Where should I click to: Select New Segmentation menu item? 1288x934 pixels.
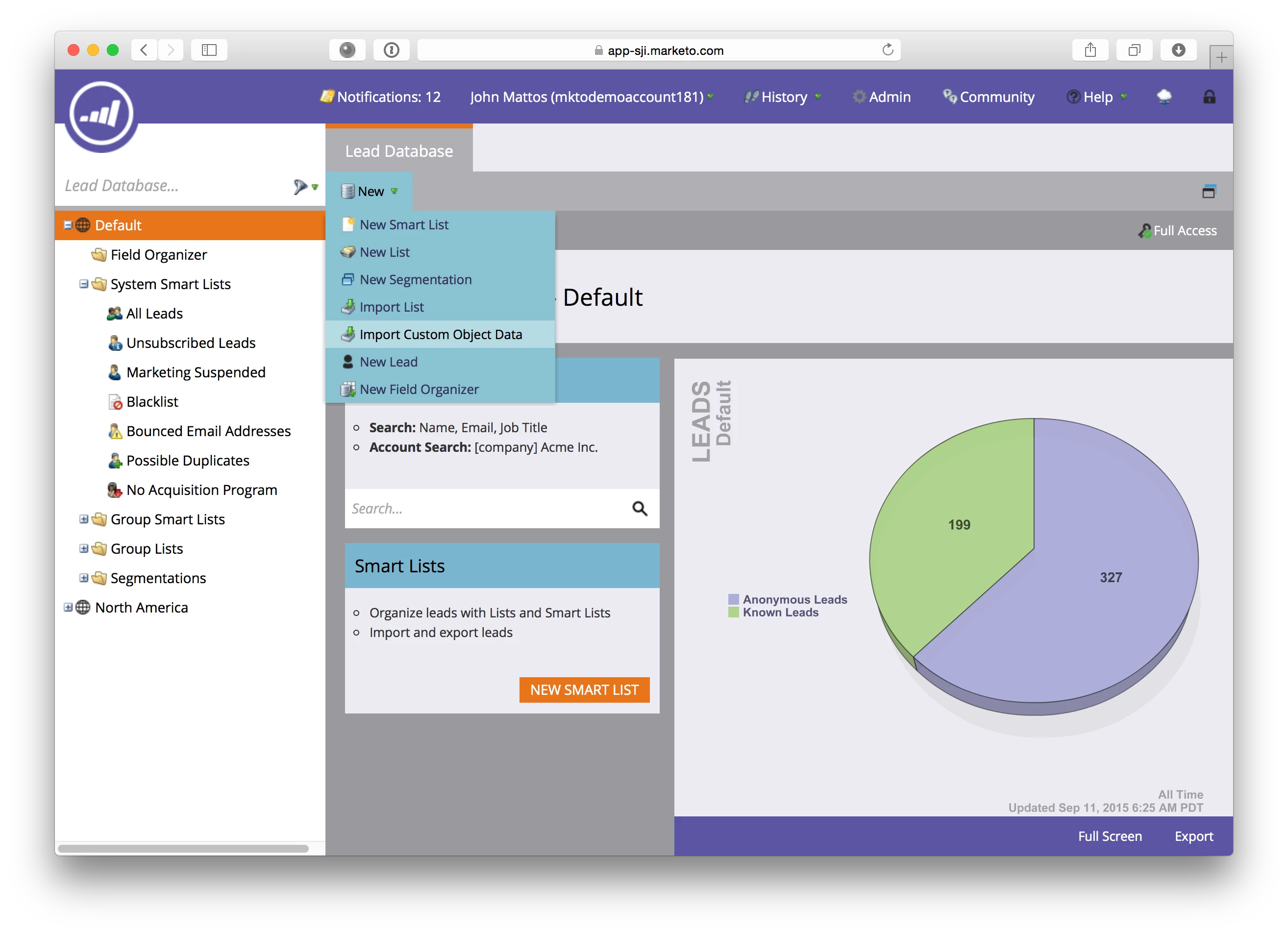pyautogui.click(x=415, y=279)
